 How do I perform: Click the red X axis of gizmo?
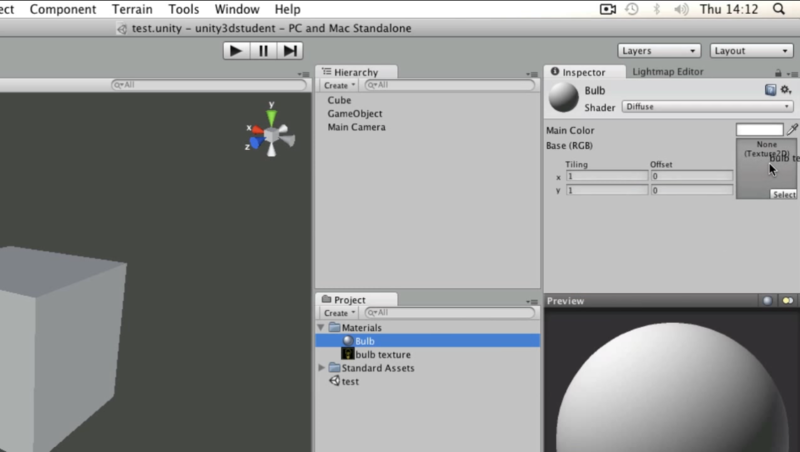coord(258,131)
